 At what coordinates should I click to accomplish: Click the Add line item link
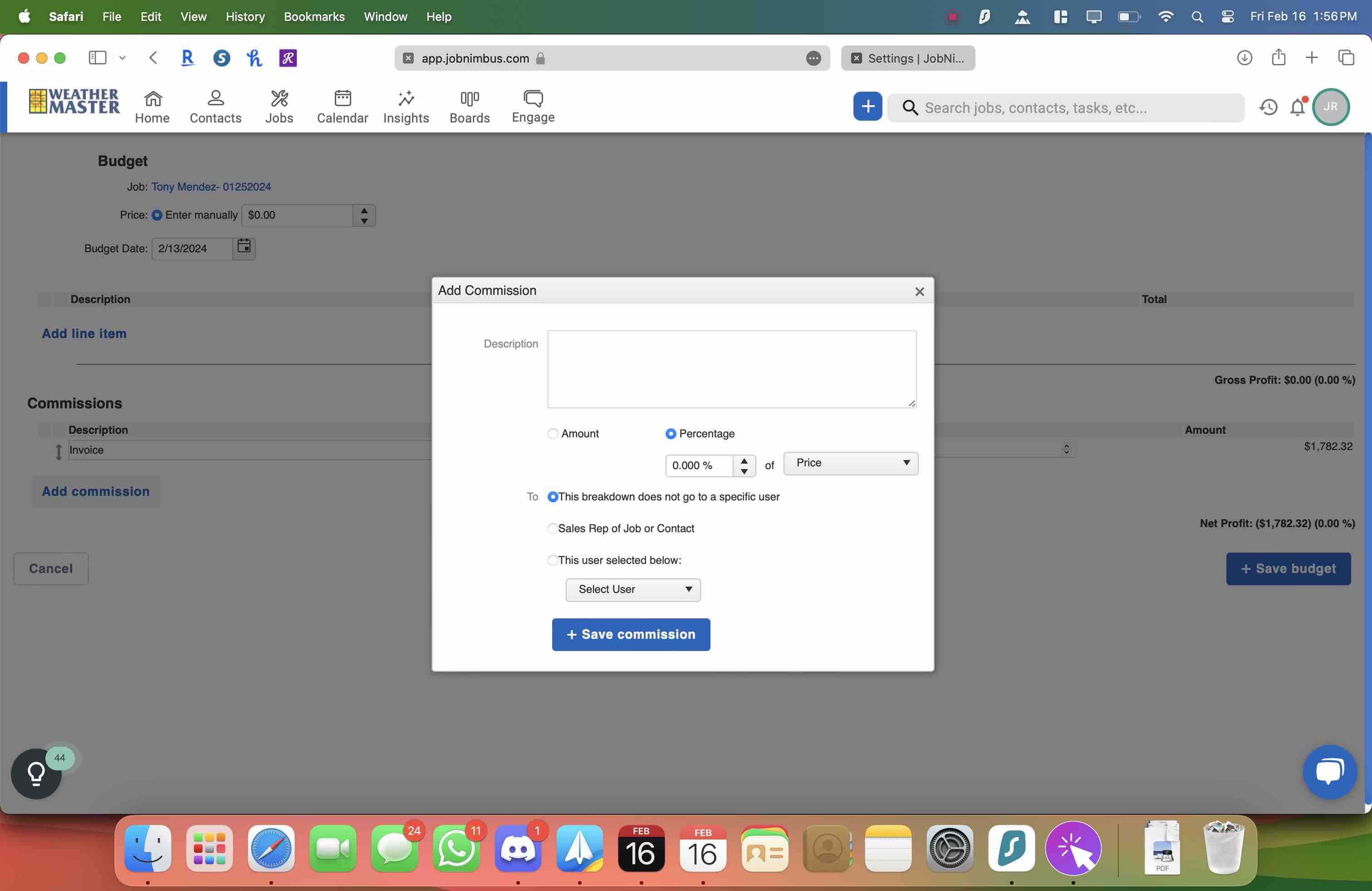coord(83,333)
